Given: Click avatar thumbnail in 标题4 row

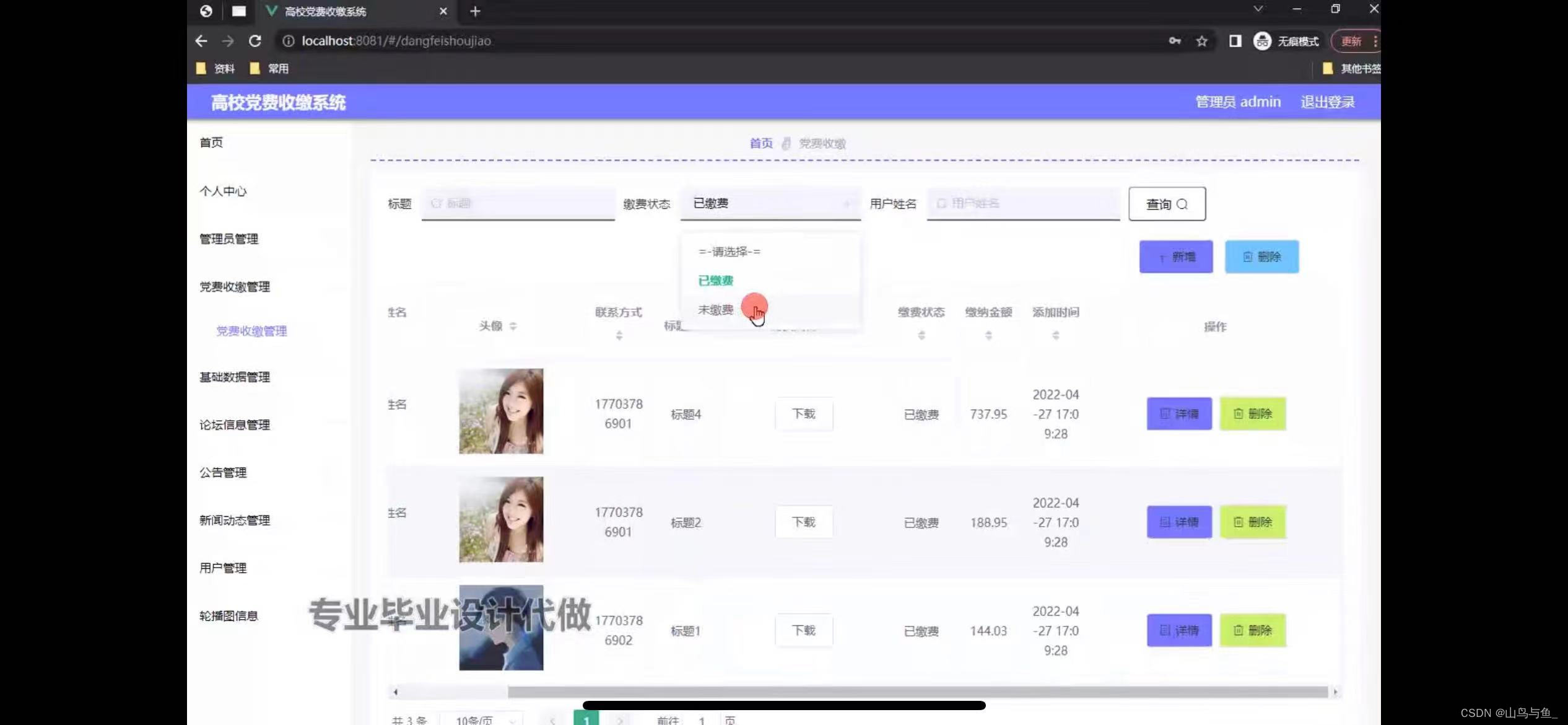Looking at the screenshot, I should [x=501, y=411].
